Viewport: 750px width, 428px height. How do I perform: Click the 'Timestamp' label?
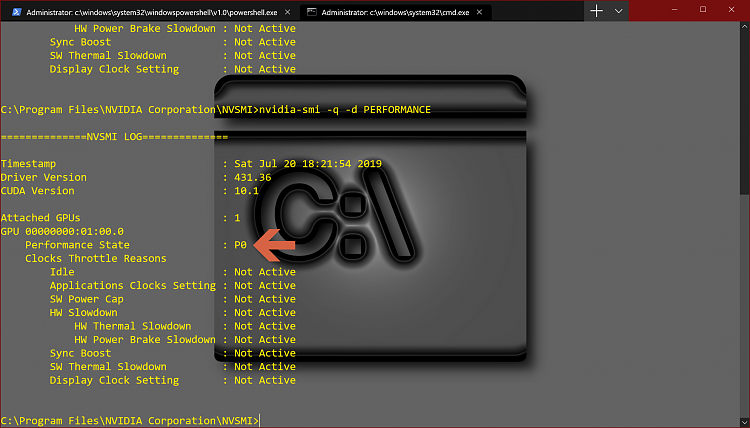28,164
